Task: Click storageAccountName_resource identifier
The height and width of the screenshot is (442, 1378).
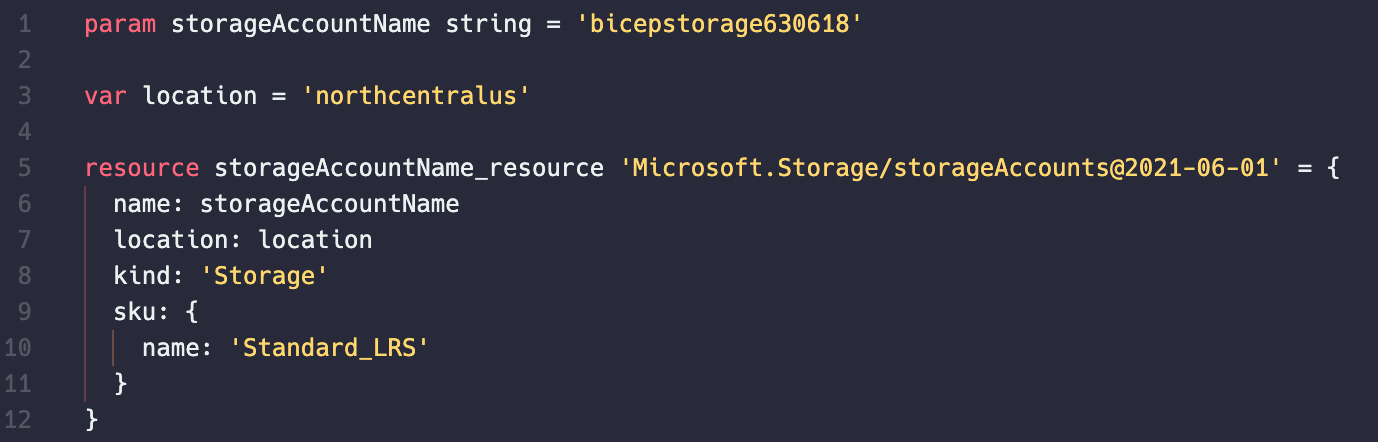Action: point(409,168)
